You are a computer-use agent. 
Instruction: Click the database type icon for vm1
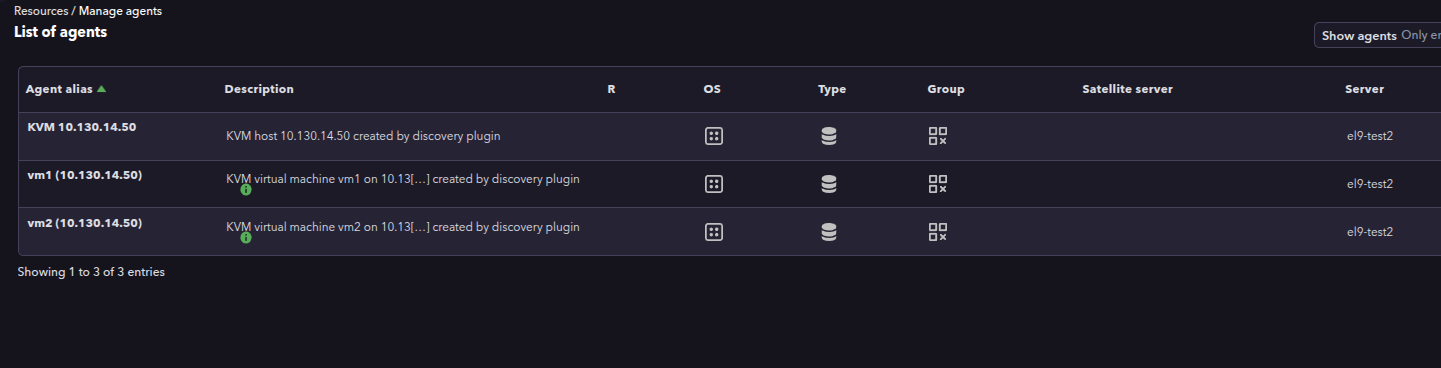828,184
